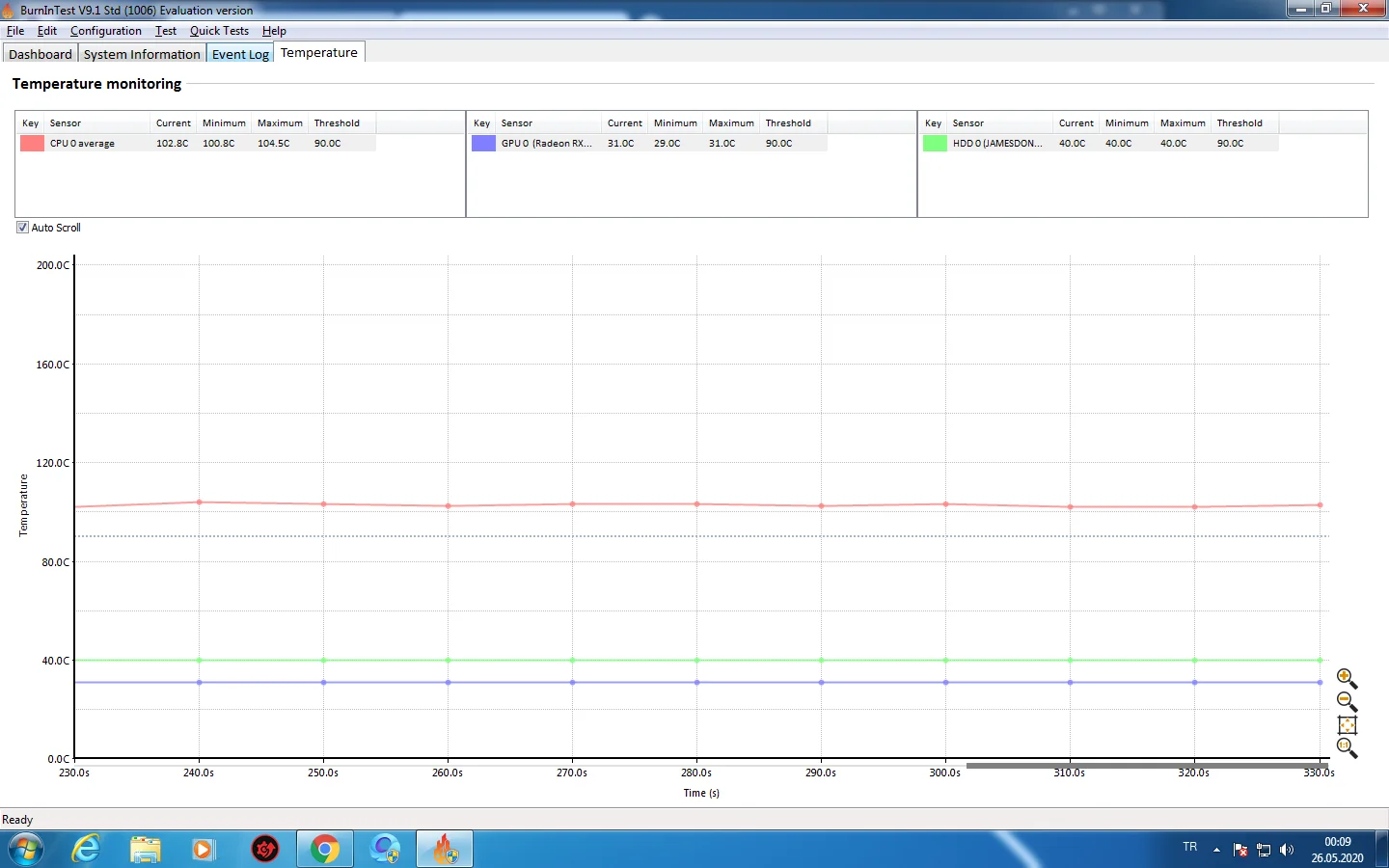
Task: Click the zoom out magnifier on graph
Action: (1346, 701)
